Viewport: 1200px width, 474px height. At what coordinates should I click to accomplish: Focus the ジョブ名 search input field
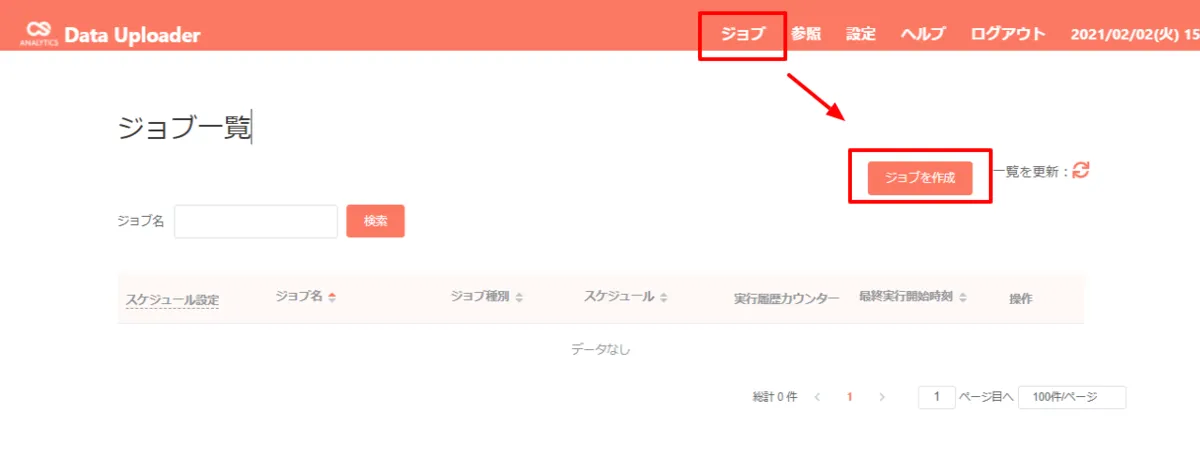click(x=256, y=221)
